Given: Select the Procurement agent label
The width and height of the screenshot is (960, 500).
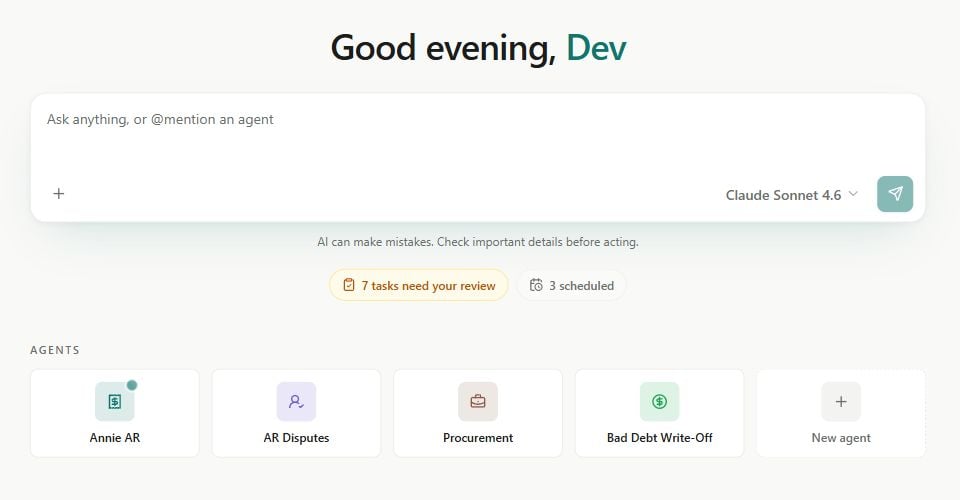Looking at the screenshot, I should point(478,438).
